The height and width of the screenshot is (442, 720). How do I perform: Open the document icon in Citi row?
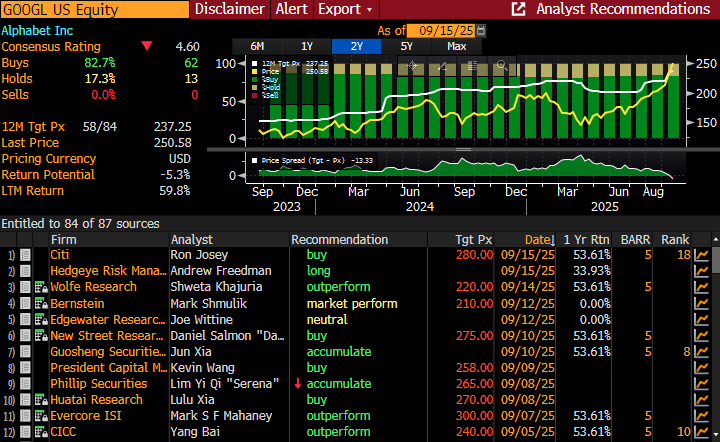tap(25, 255)
